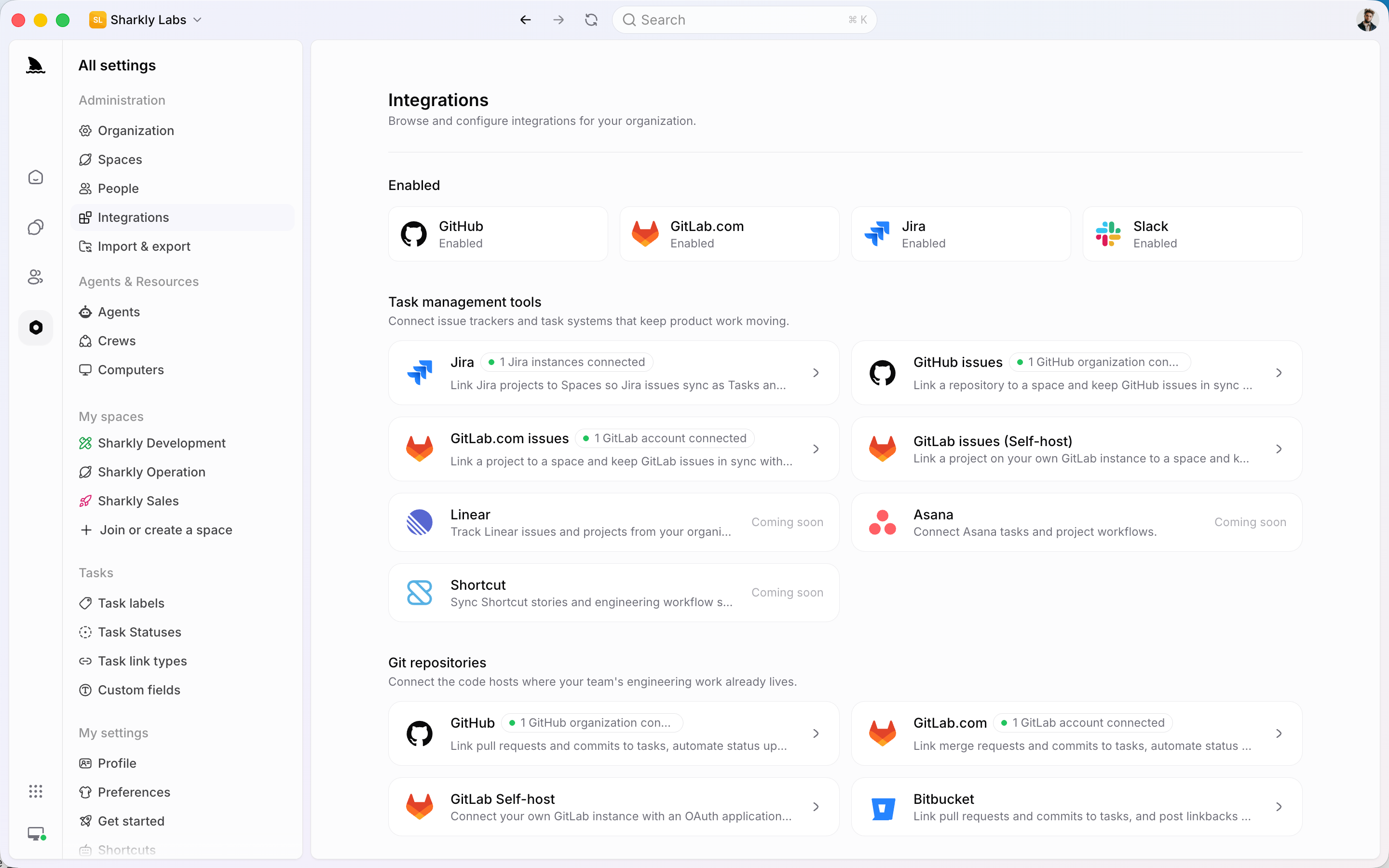
Task: Click the Bitbucket logo icon
Action: click(x=883, y=808)
